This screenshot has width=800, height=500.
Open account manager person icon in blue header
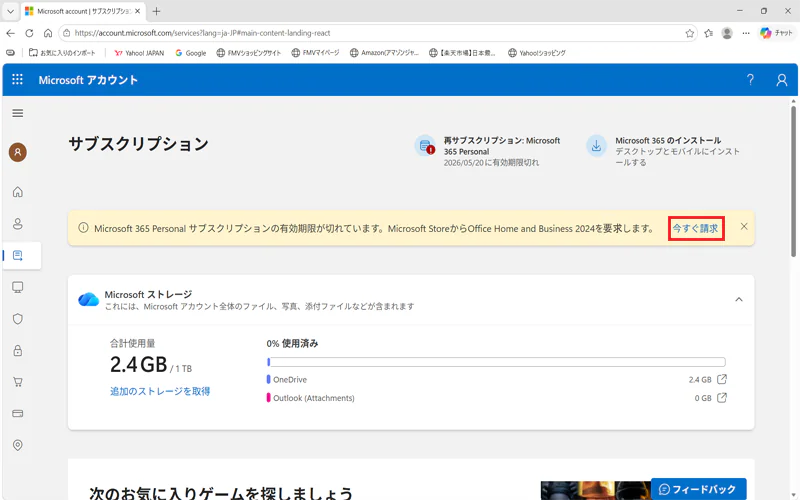click(782, 80)
